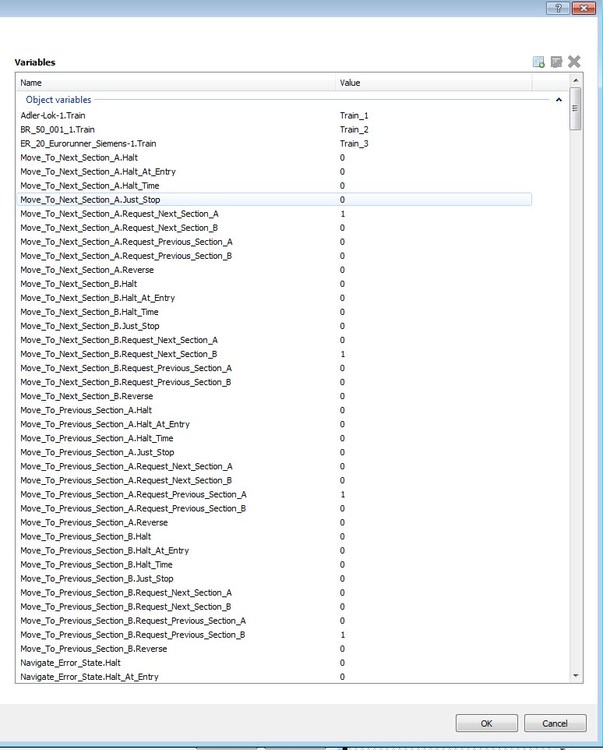This screenshot has width=603, height=750.
Task: Select Move_To_Next_Section_B.Reverse row
Action: point(274,396)
